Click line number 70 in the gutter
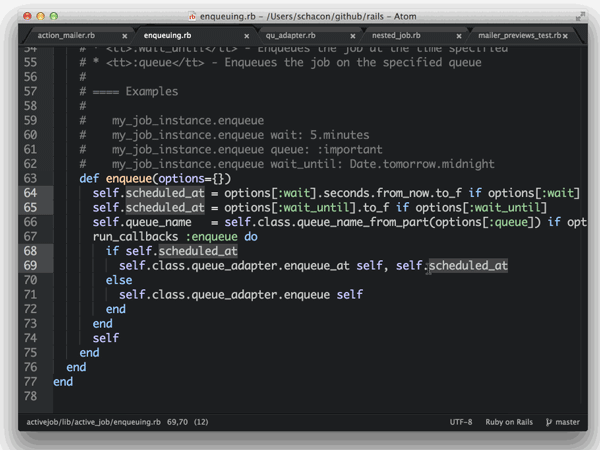This screenshot has width=600, height=450. (x=56, y=280)
